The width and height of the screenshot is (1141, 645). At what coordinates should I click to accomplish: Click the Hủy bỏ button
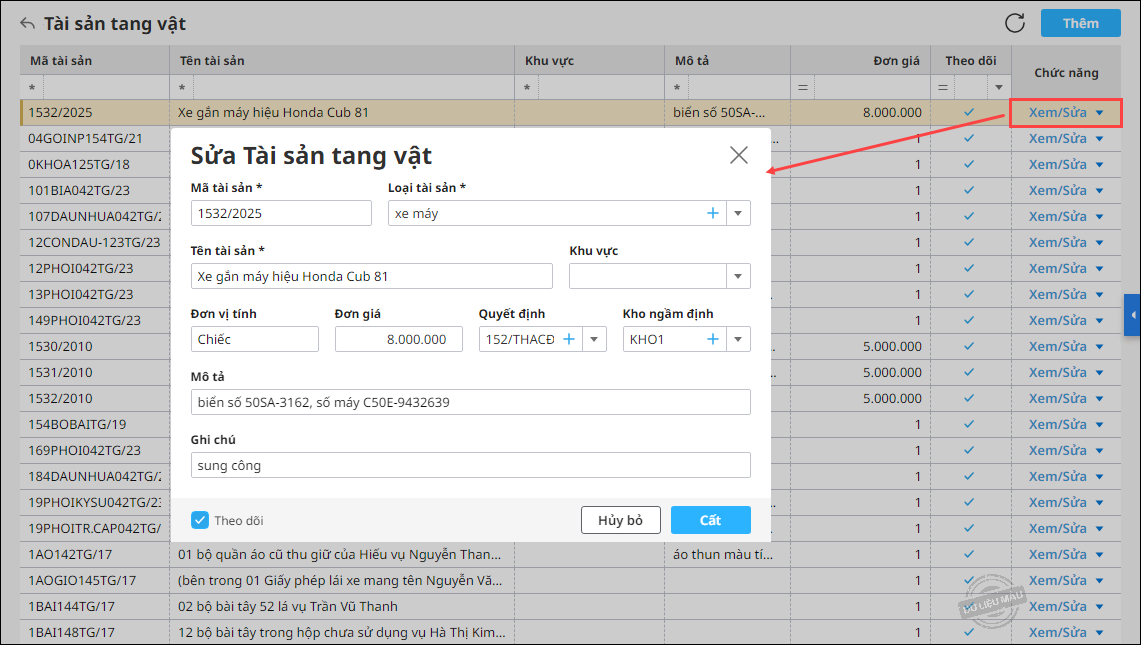point(621,520)
